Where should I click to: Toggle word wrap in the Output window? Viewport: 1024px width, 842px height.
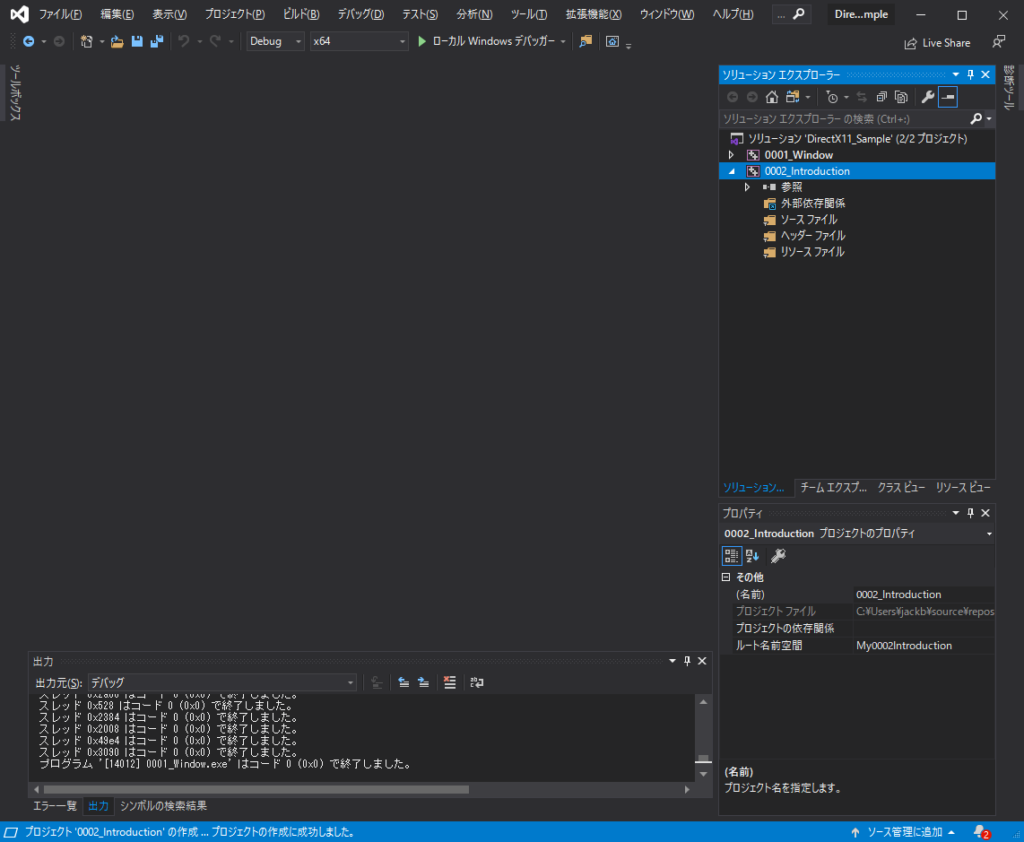point(475,682)
